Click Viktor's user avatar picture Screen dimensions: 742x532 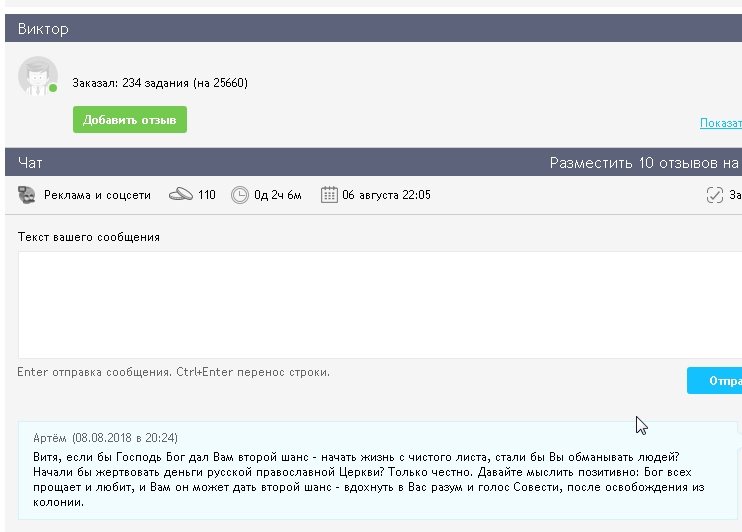point(38,76)
